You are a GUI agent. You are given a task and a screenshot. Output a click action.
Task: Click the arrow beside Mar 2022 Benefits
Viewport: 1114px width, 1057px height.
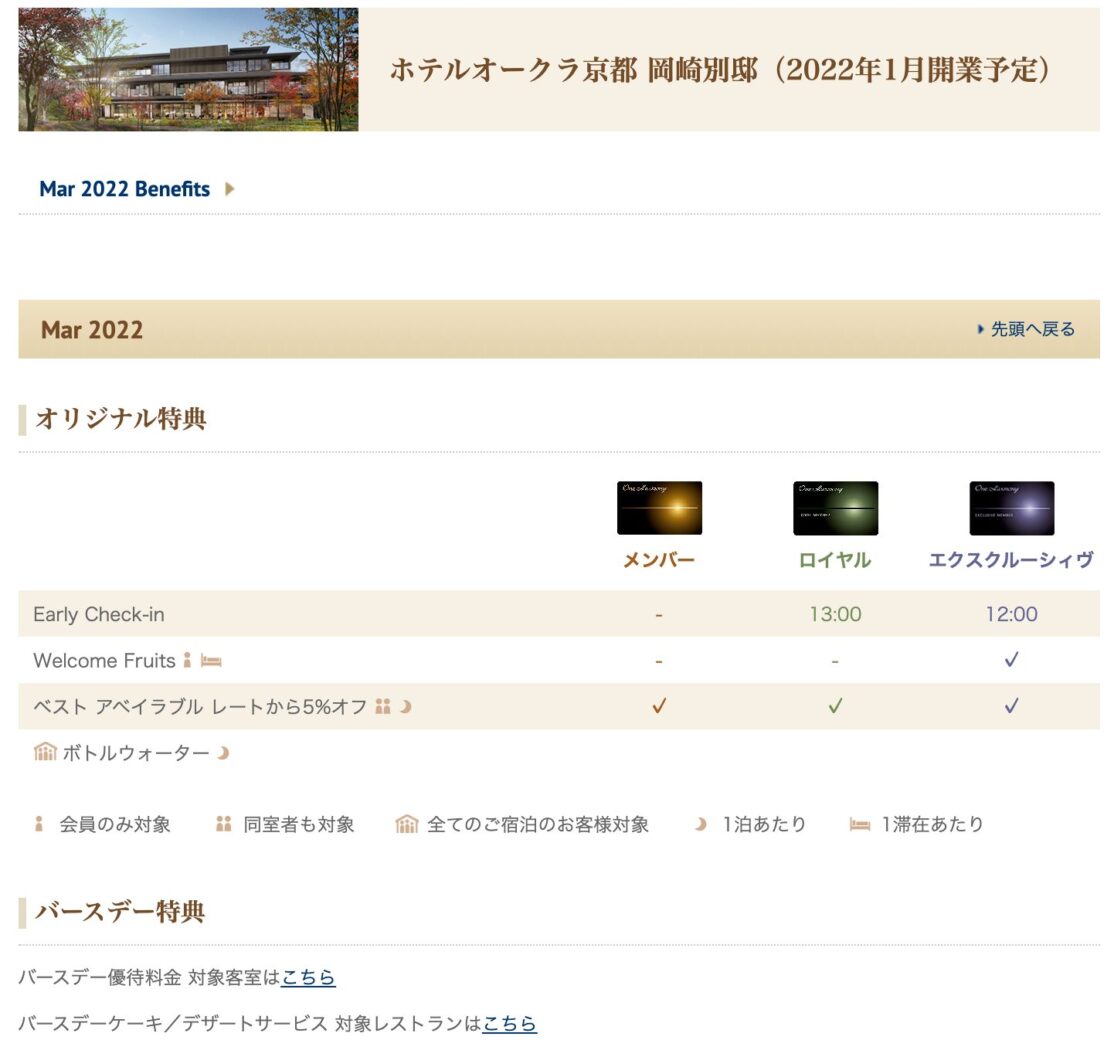(x=229, y=189)
